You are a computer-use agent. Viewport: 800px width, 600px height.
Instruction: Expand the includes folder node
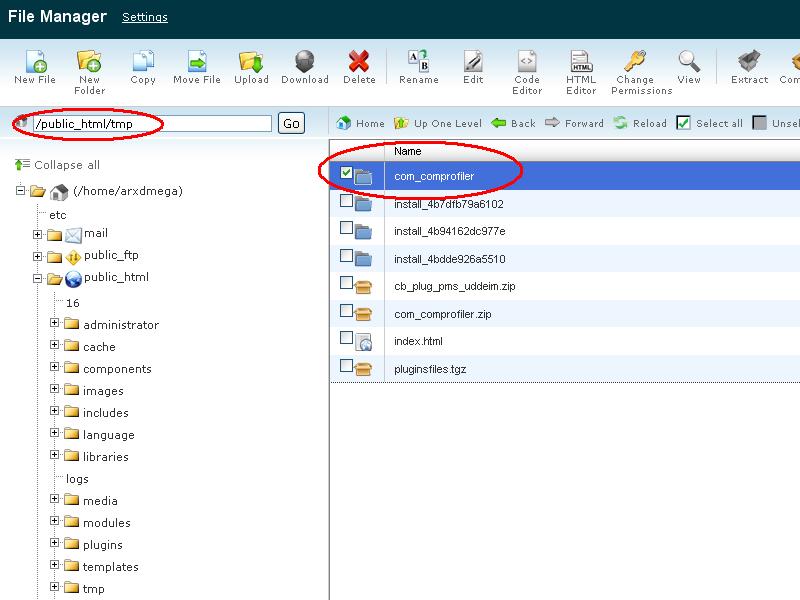tap(55, 411)
